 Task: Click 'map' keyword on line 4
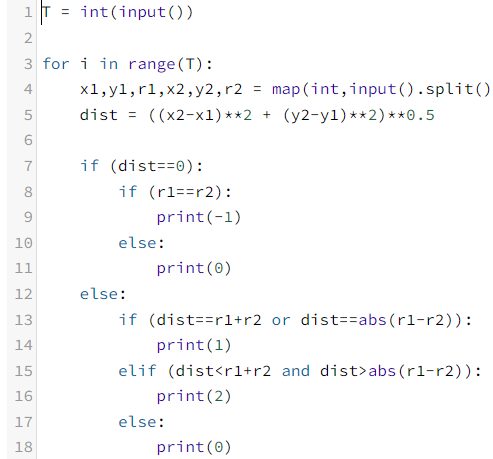286,89
